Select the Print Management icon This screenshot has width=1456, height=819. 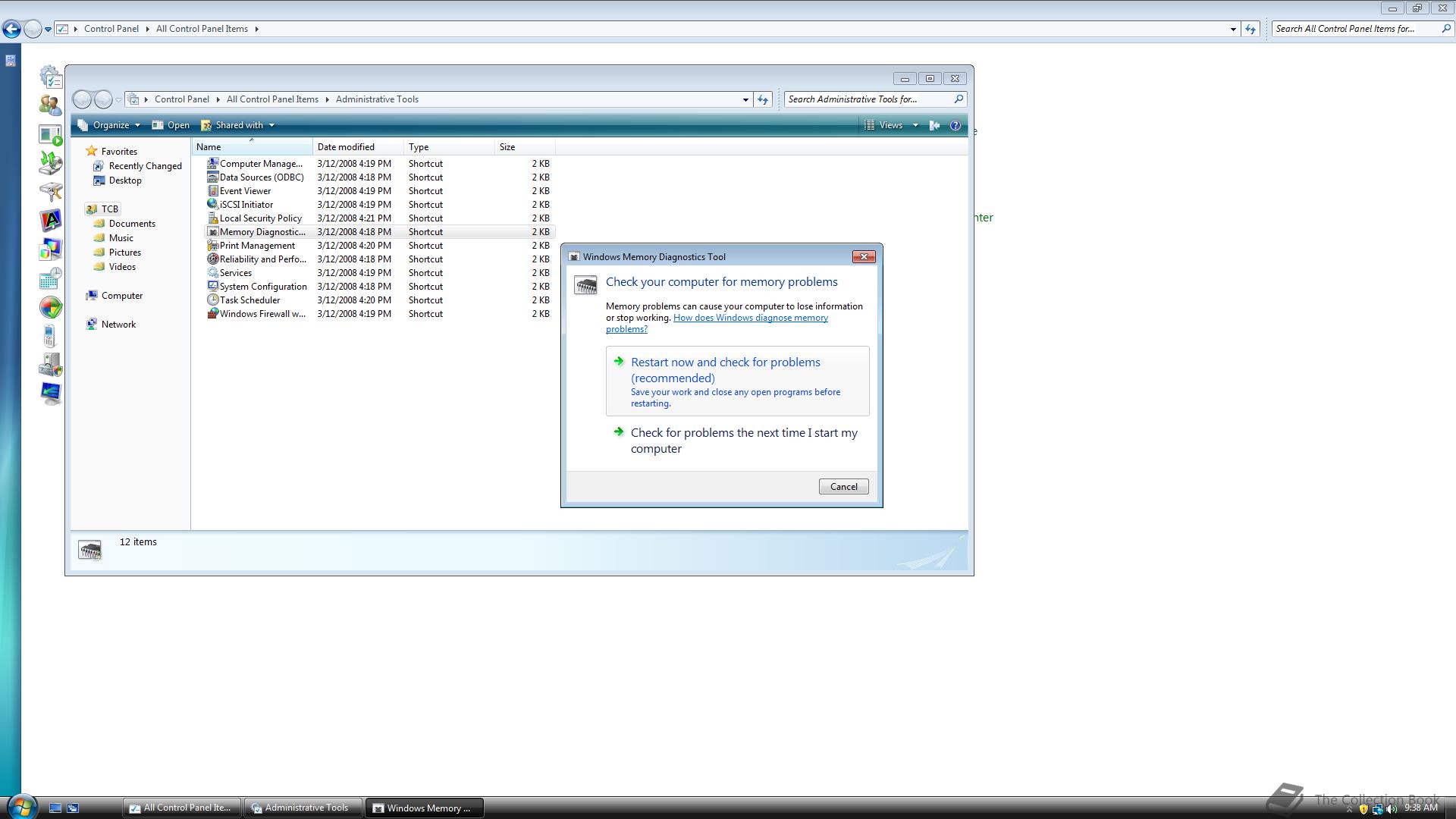coord(213,245)
